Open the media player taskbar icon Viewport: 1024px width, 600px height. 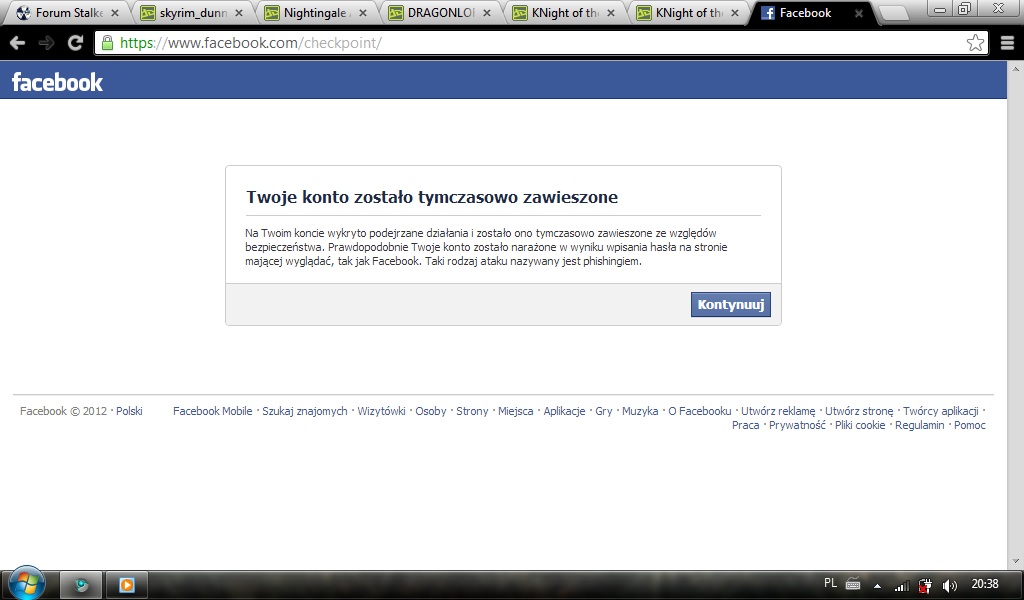pyautogui.click(x=127, y=584)
